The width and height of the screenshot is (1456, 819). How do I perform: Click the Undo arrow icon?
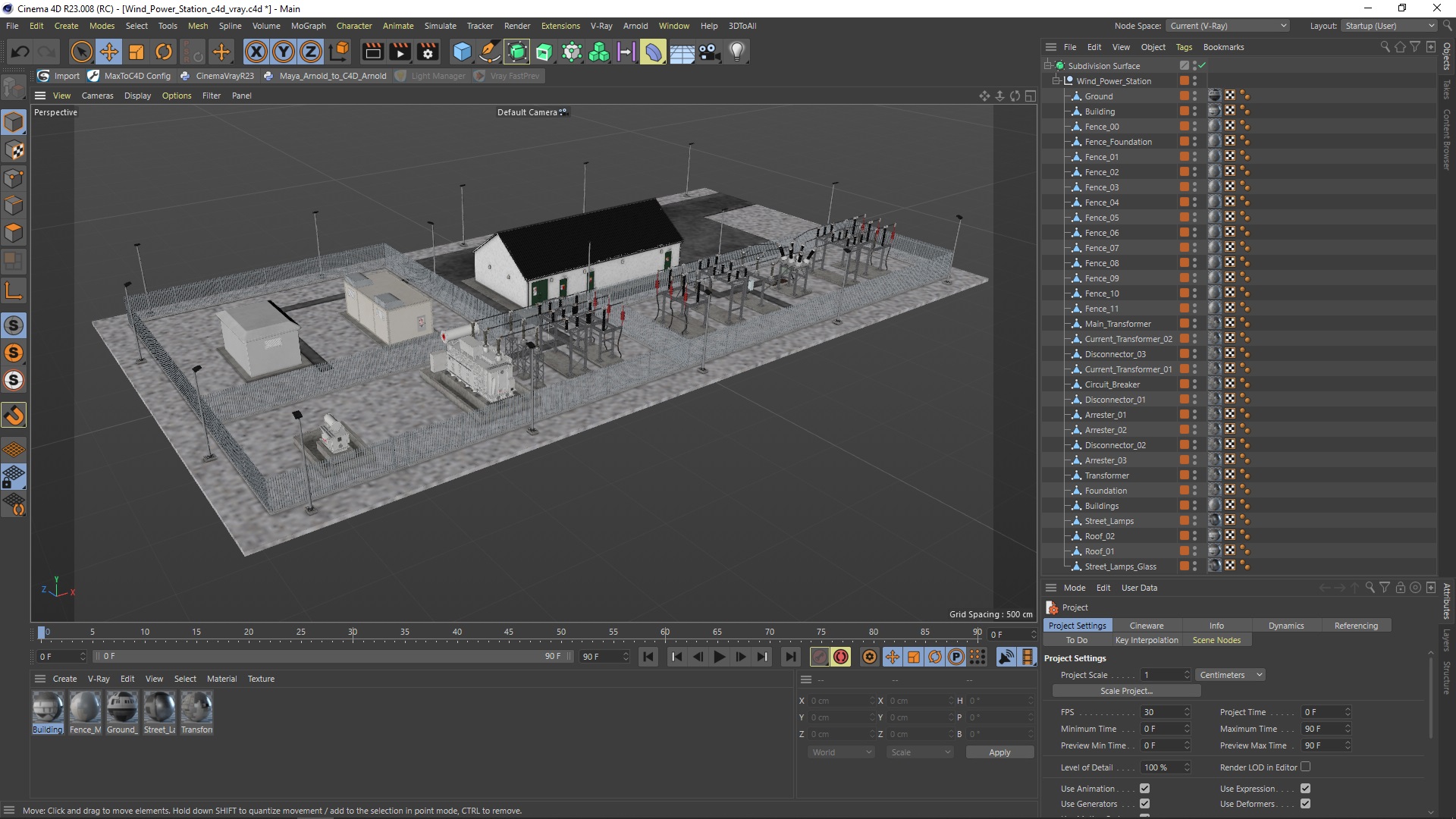(x=20, y=52)
